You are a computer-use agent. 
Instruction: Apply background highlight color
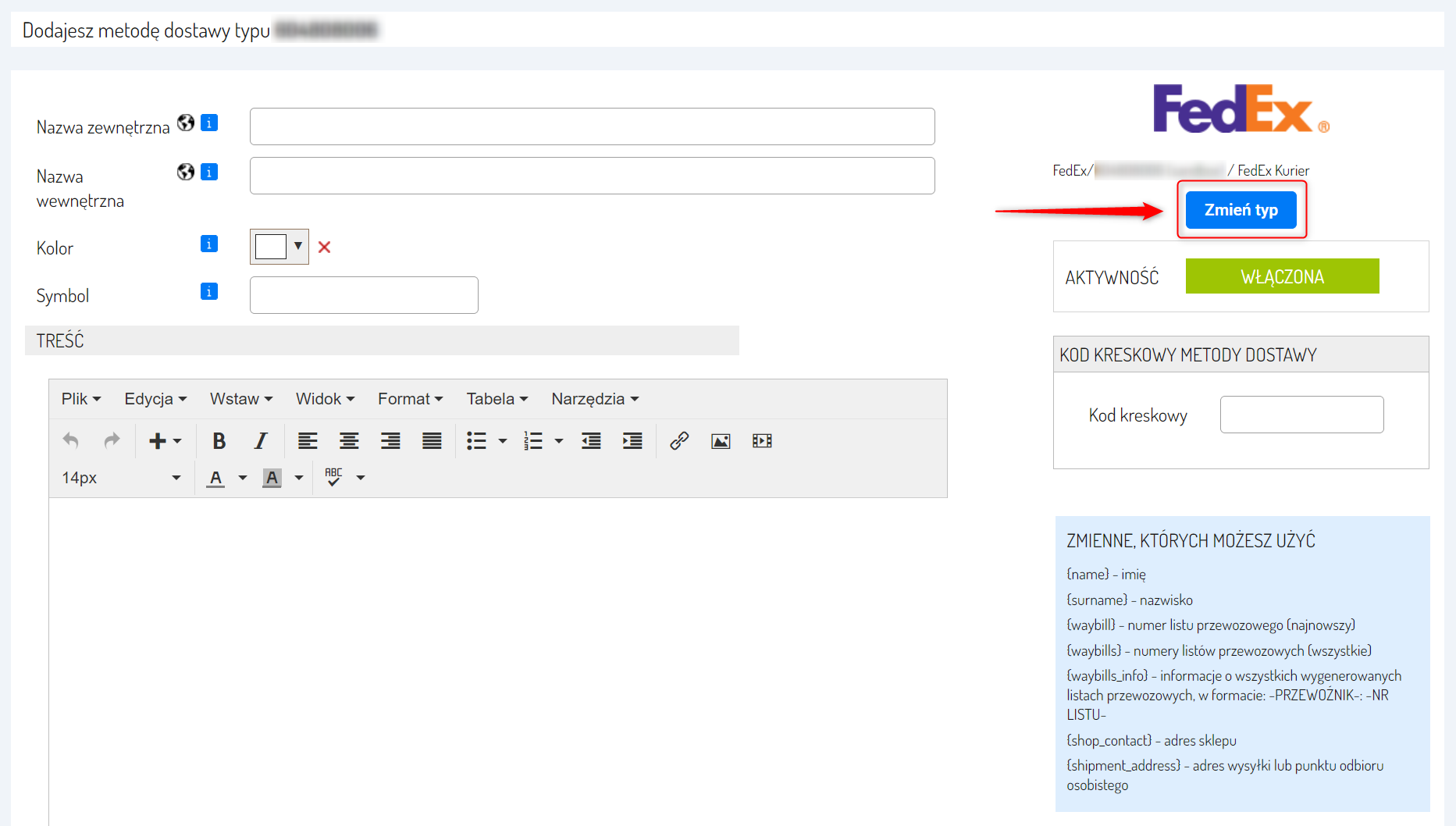[272, 477]
